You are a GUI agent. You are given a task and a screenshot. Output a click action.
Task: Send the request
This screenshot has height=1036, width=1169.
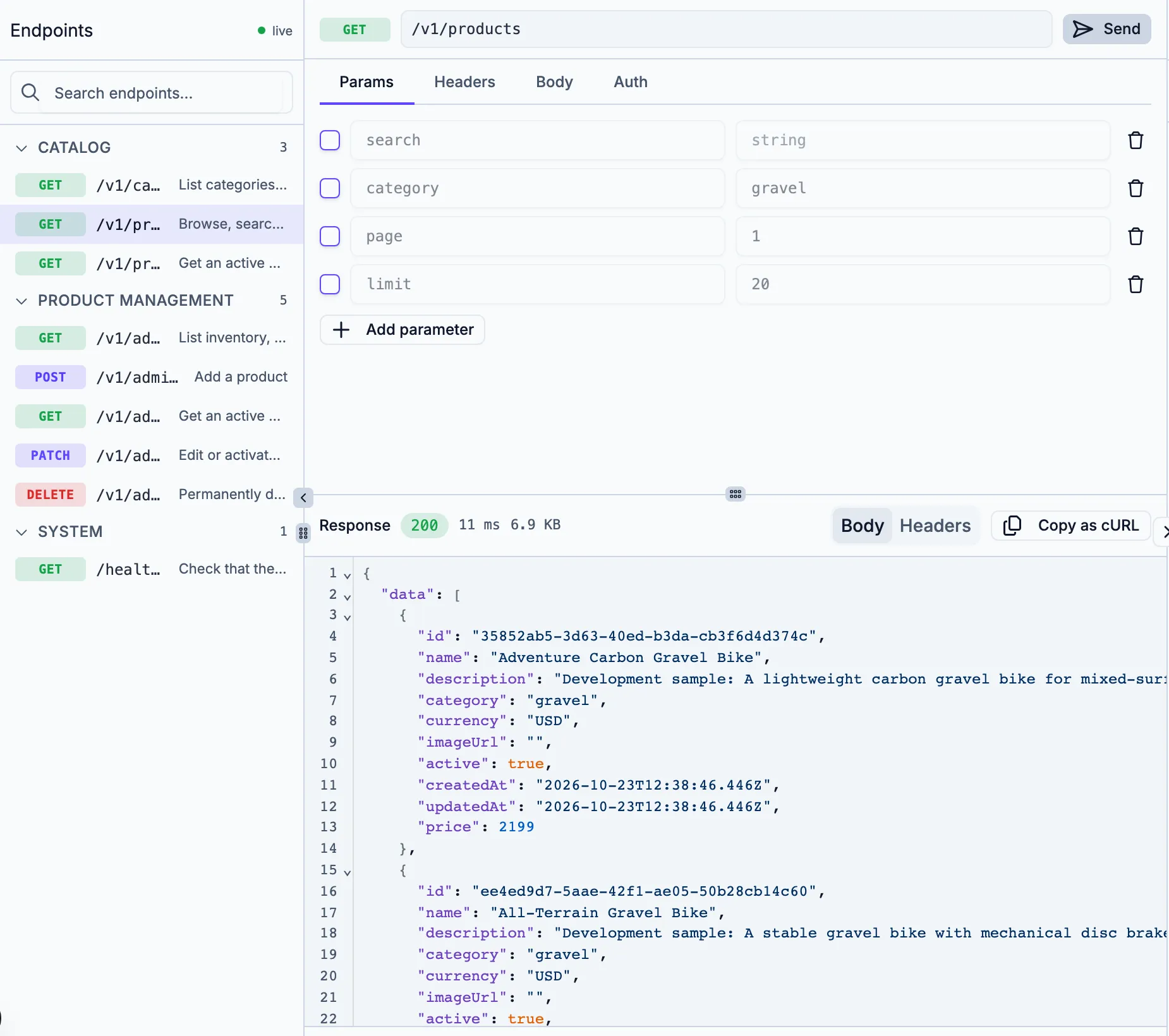pos(1107,29)
